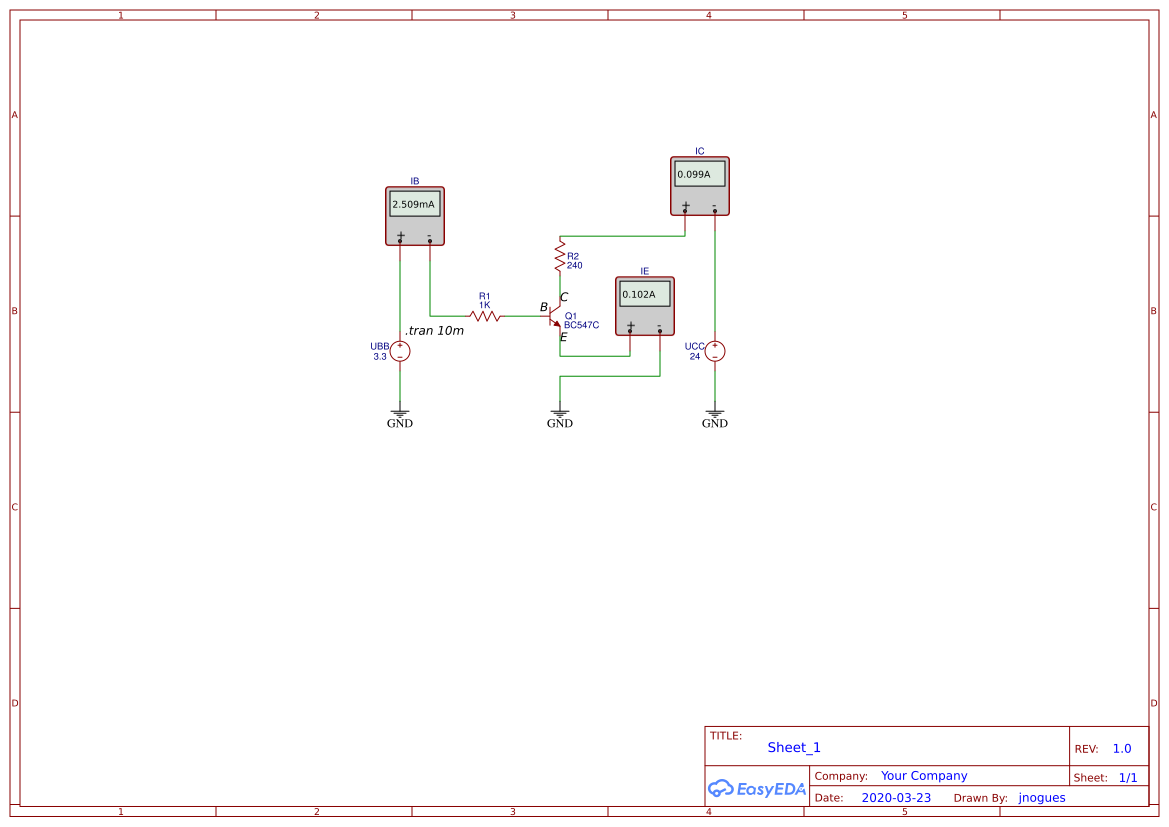Select resistor R1 in the schematic

click(486, 315)
